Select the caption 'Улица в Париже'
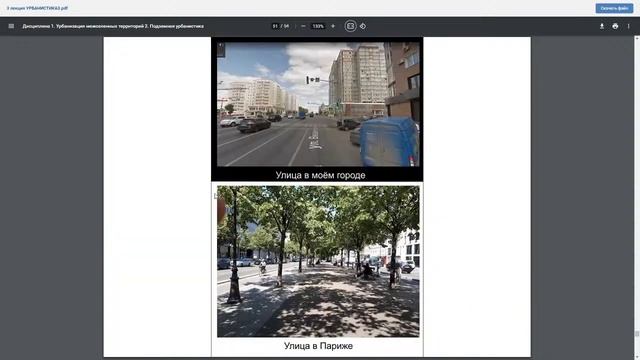Screen dimensions: 640x360 [318, 346]
